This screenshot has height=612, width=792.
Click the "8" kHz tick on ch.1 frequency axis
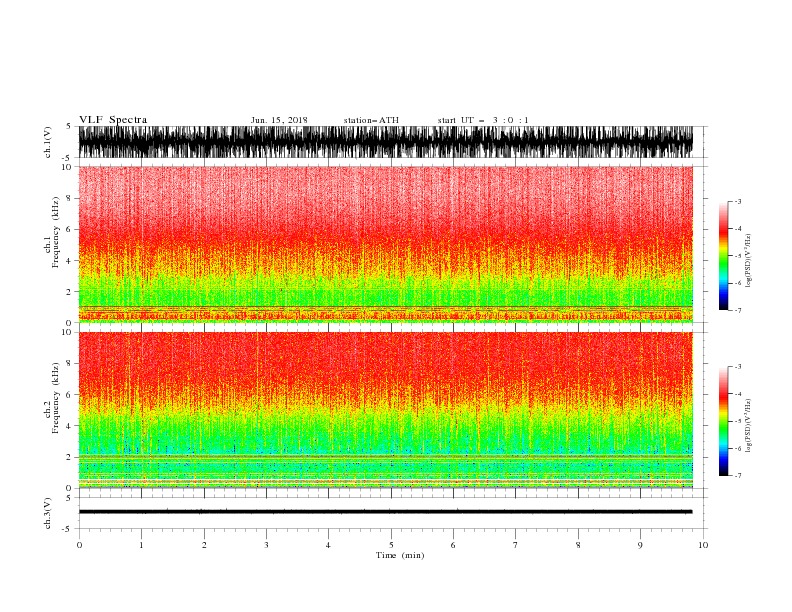click(x=69, y=198)
